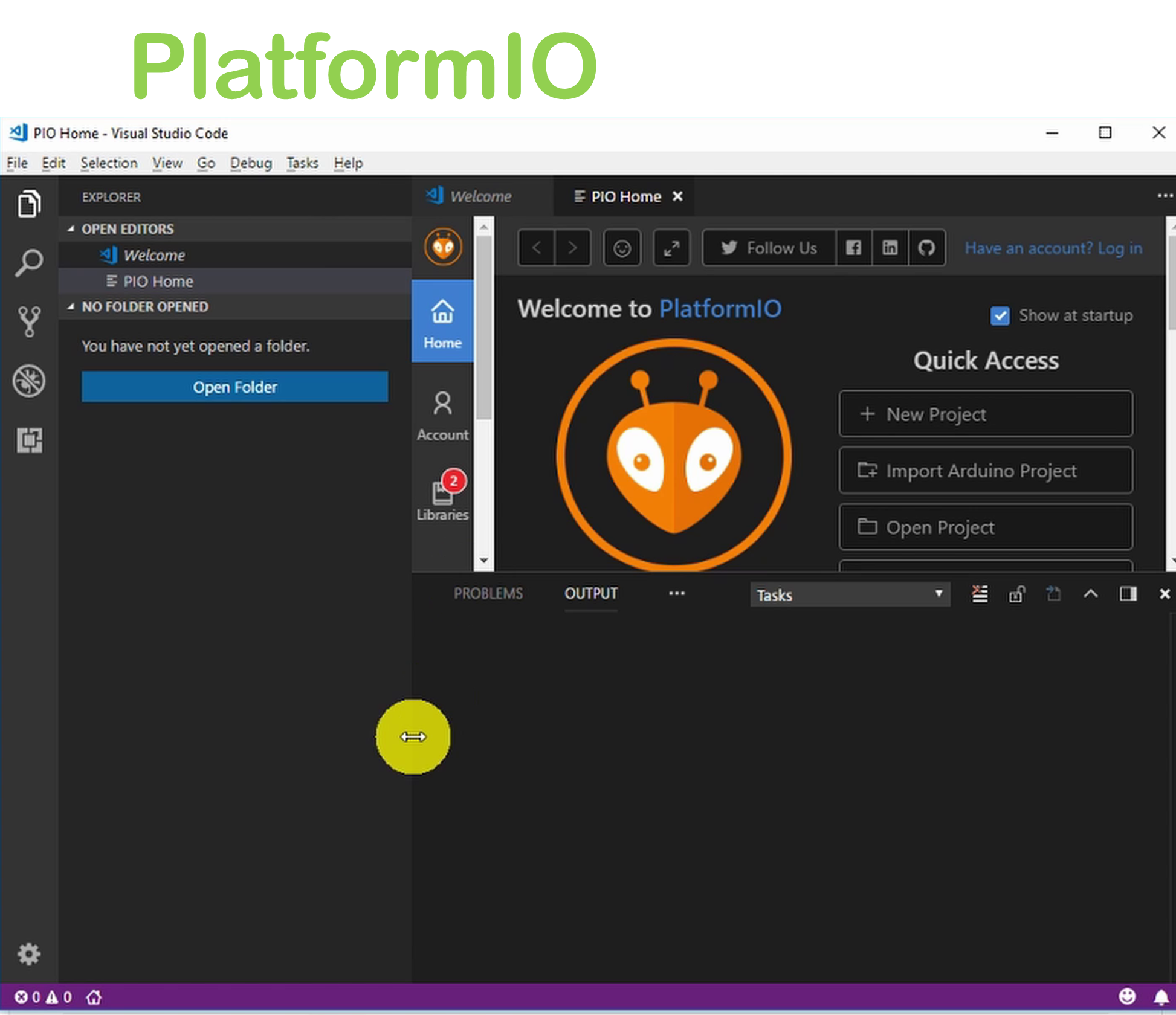The image size is (1176, 1015).
Task: Open the Source Control view
Action: 29,320
